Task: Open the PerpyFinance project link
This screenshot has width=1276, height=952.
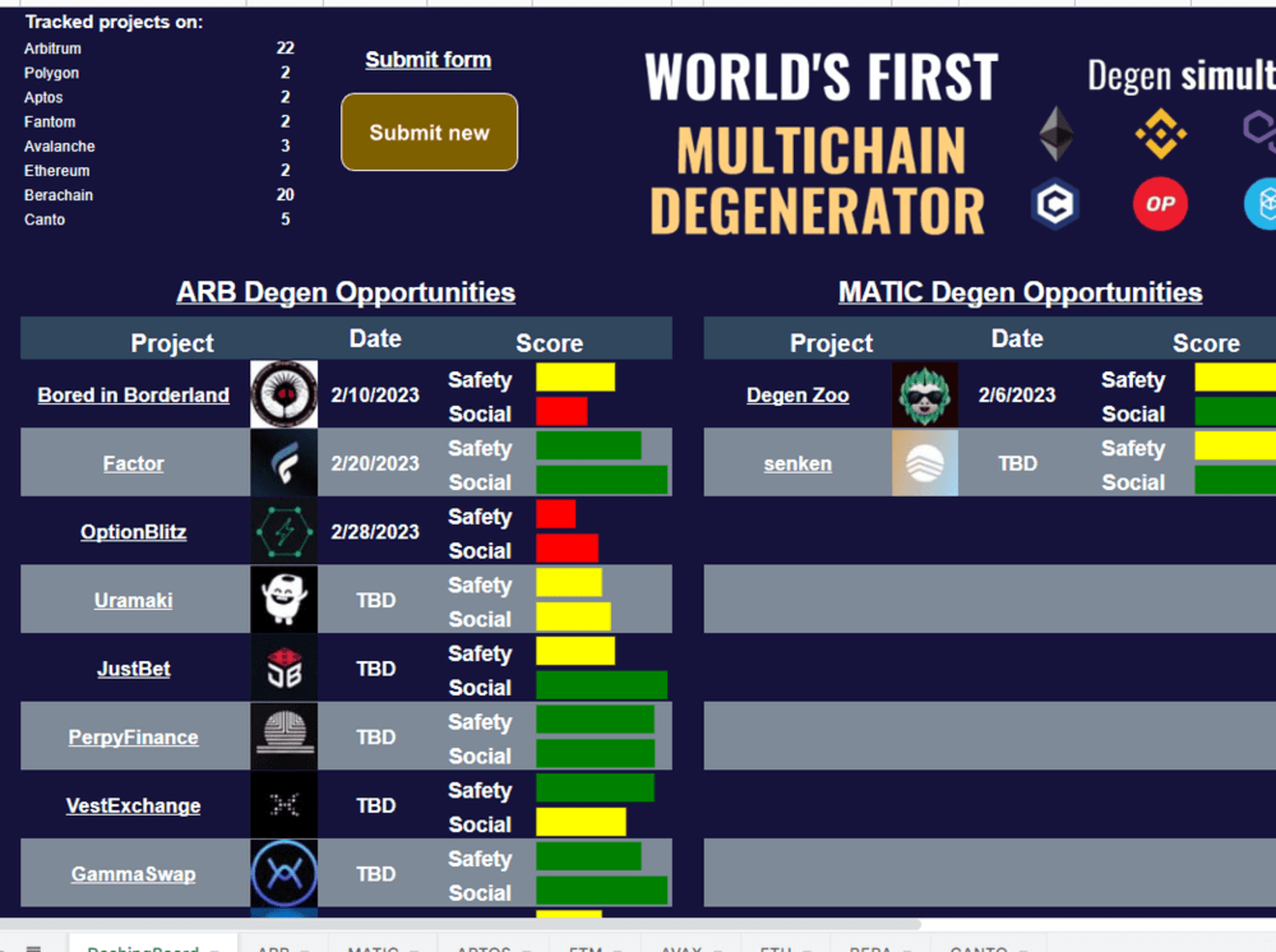Action: 134,737
